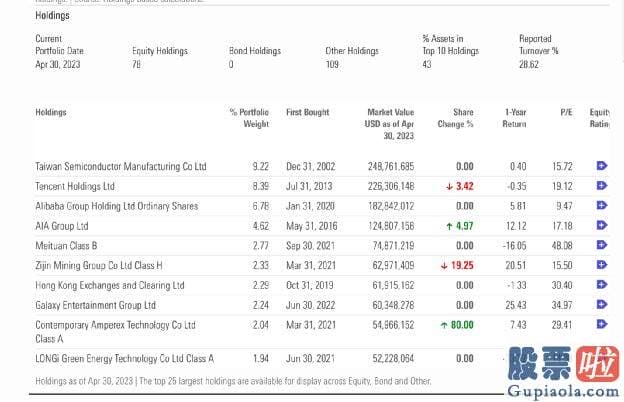Select Bond Holdings count 0
Viewport: 624px width, 402px height.
pos(231,64)
